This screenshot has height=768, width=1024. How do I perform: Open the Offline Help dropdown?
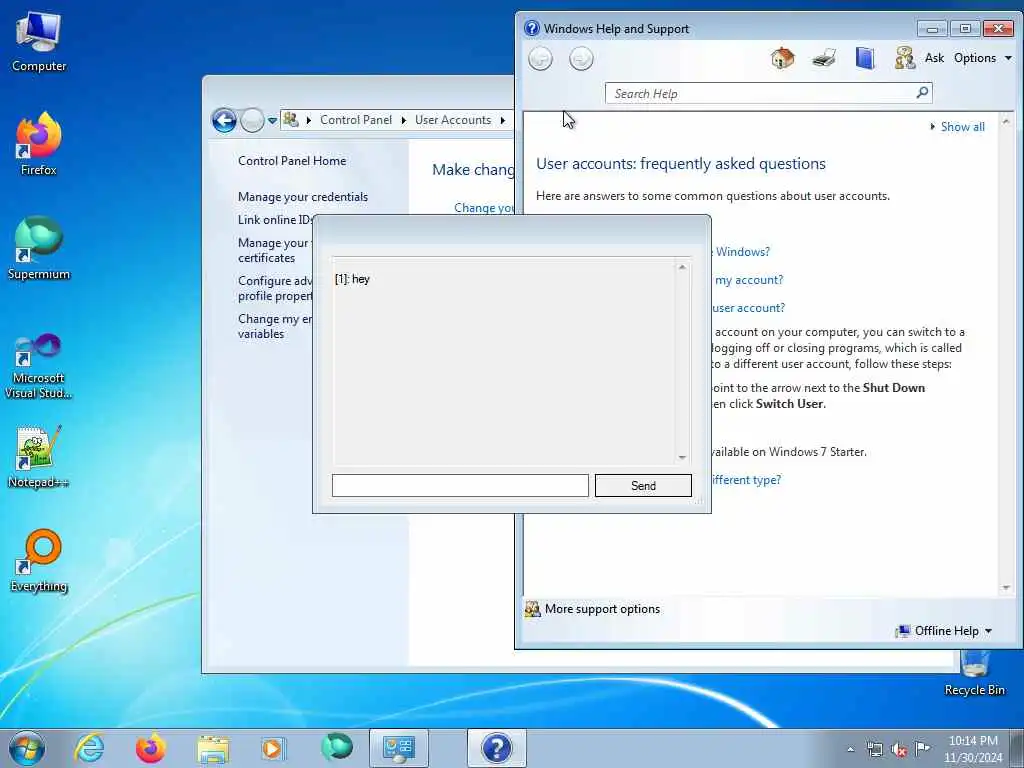[944, 631]
